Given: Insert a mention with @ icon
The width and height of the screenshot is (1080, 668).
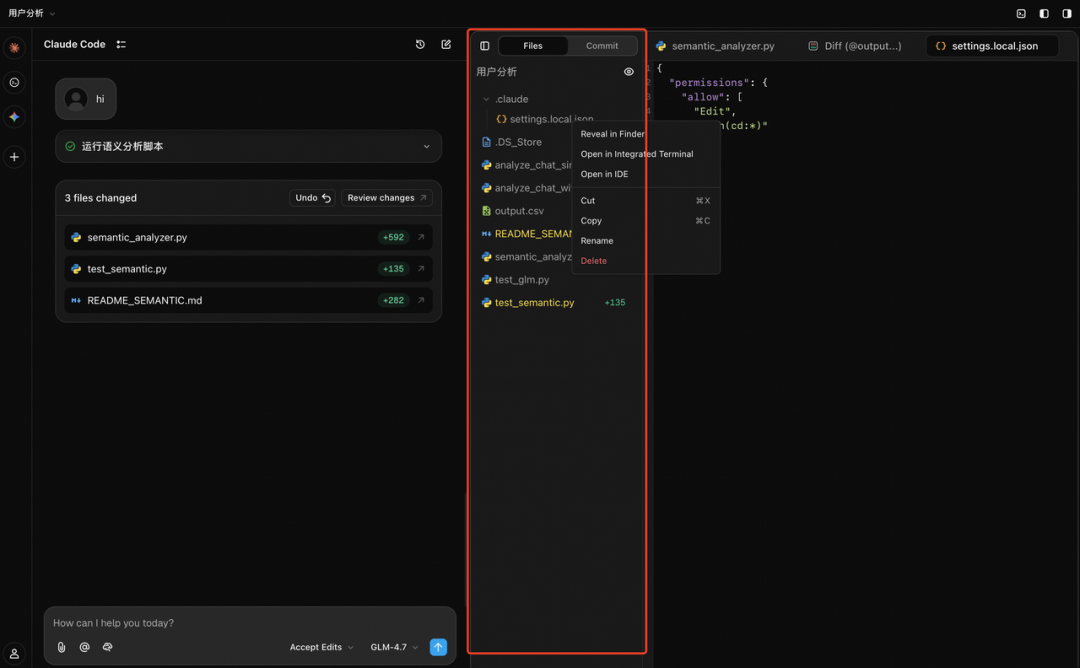Looking at the screenshot, I should pyautogui.click(x=85, y=647).
